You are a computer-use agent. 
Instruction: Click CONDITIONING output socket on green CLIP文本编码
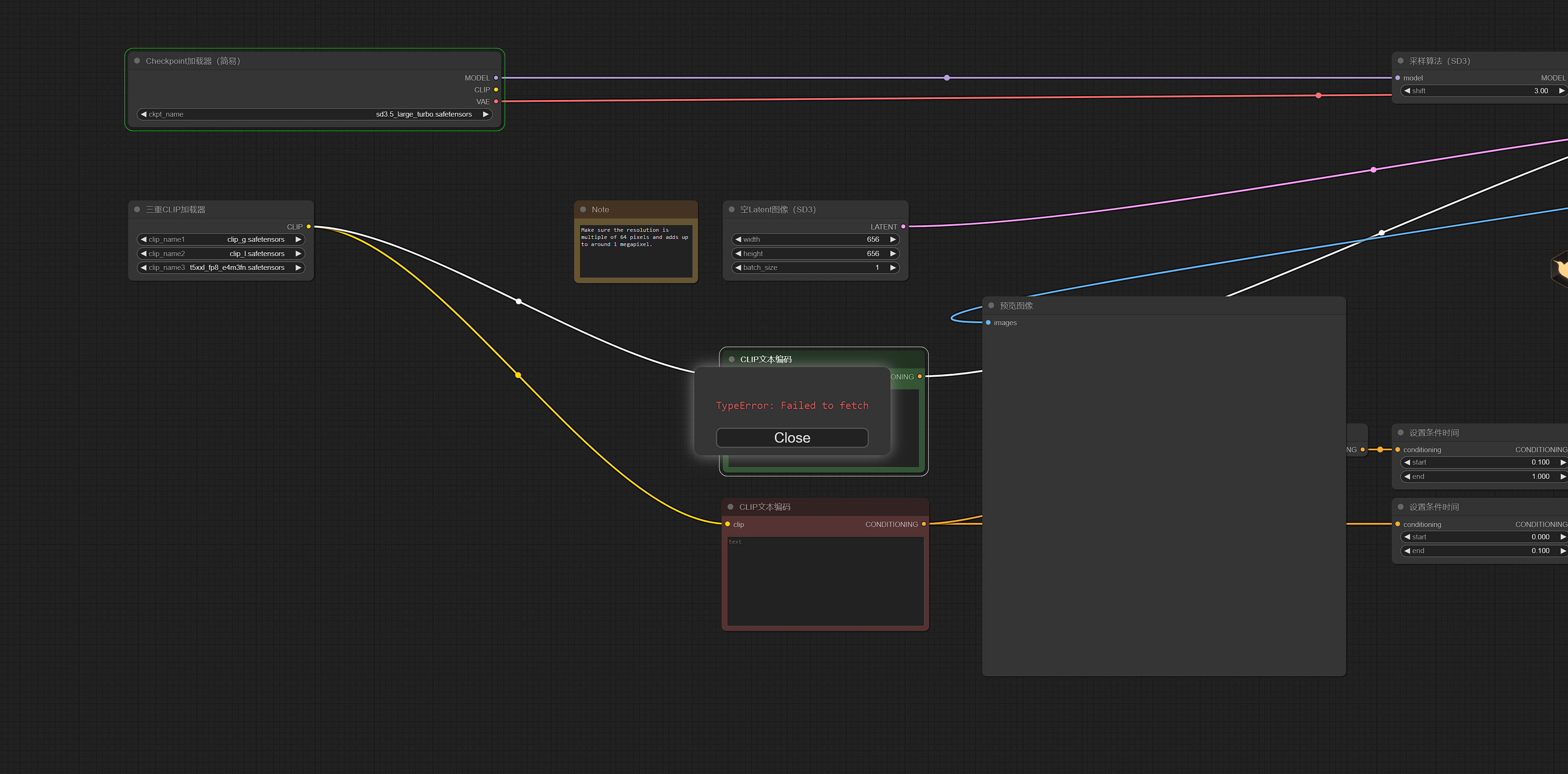(x=920, y=377)
